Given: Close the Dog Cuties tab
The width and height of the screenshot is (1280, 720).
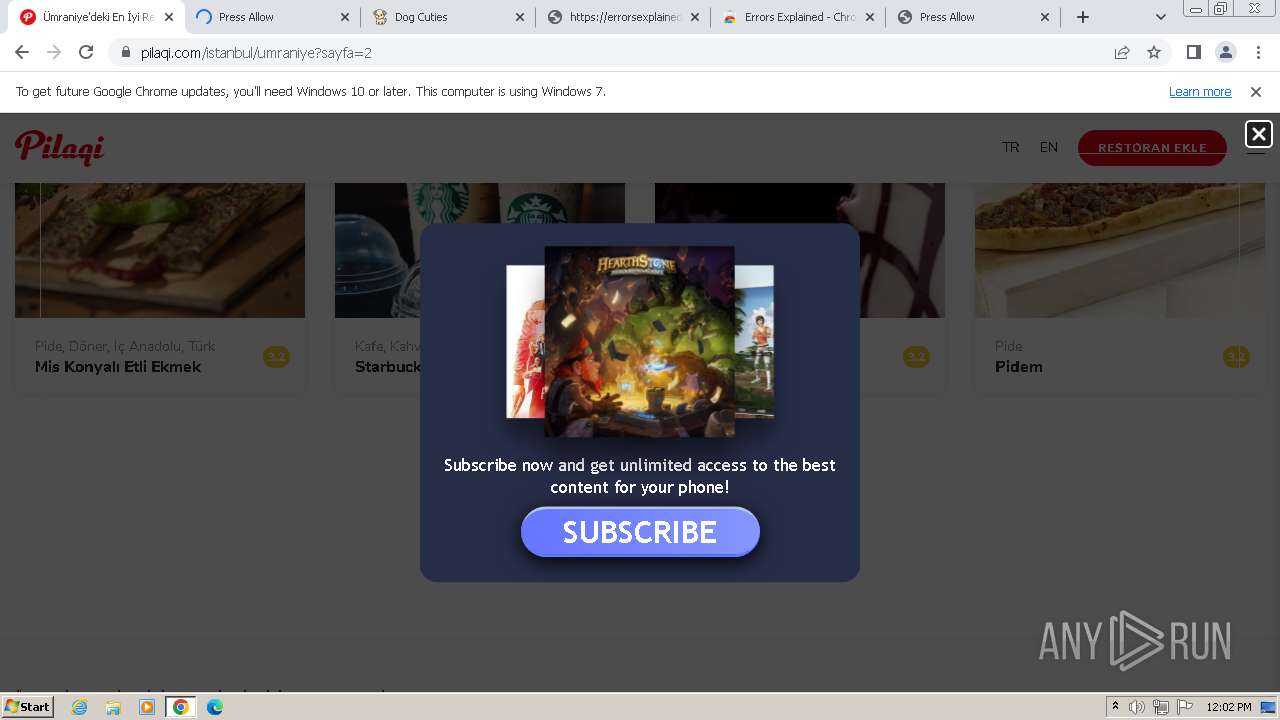Looking at the screenshot, I should coord(520,17).
